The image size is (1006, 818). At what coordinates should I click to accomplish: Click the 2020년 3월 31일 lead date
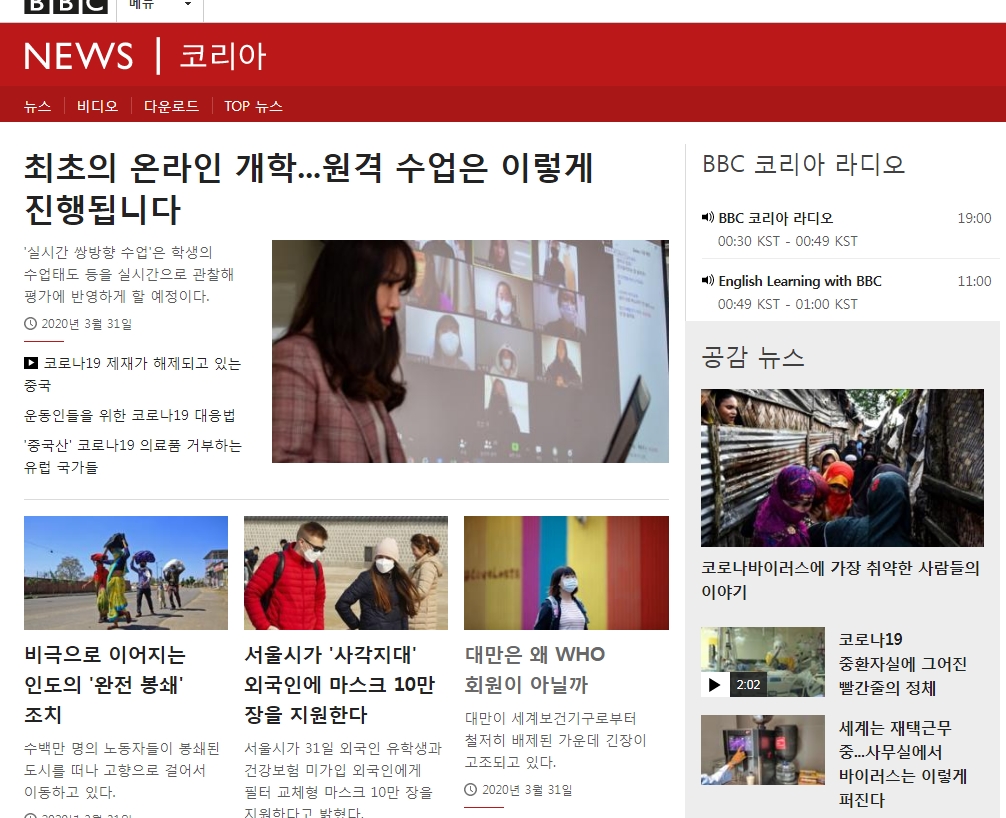pos(87,324)
